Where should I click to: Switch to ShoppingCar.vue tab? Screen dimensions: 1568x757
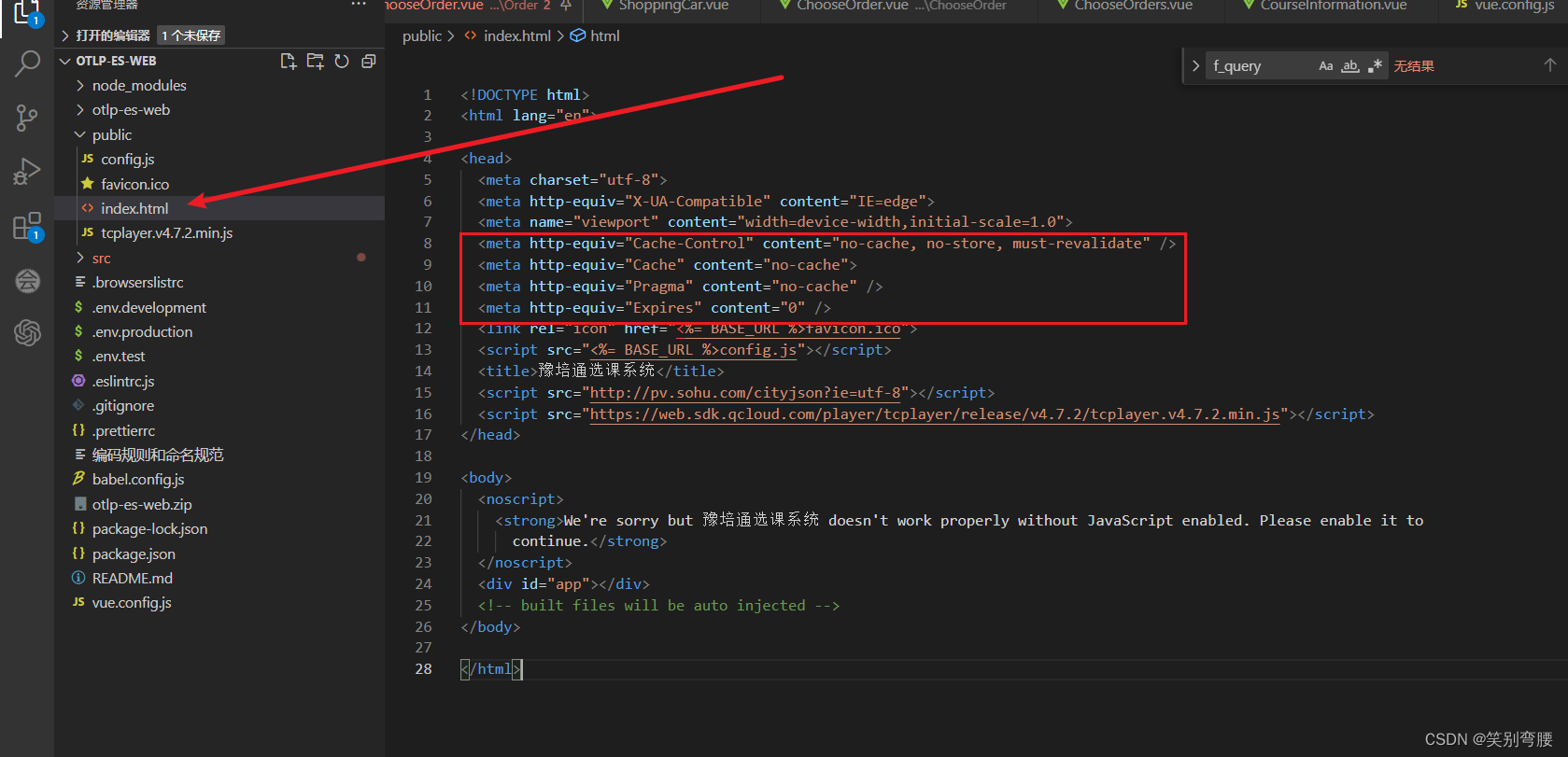pos(672,6)
